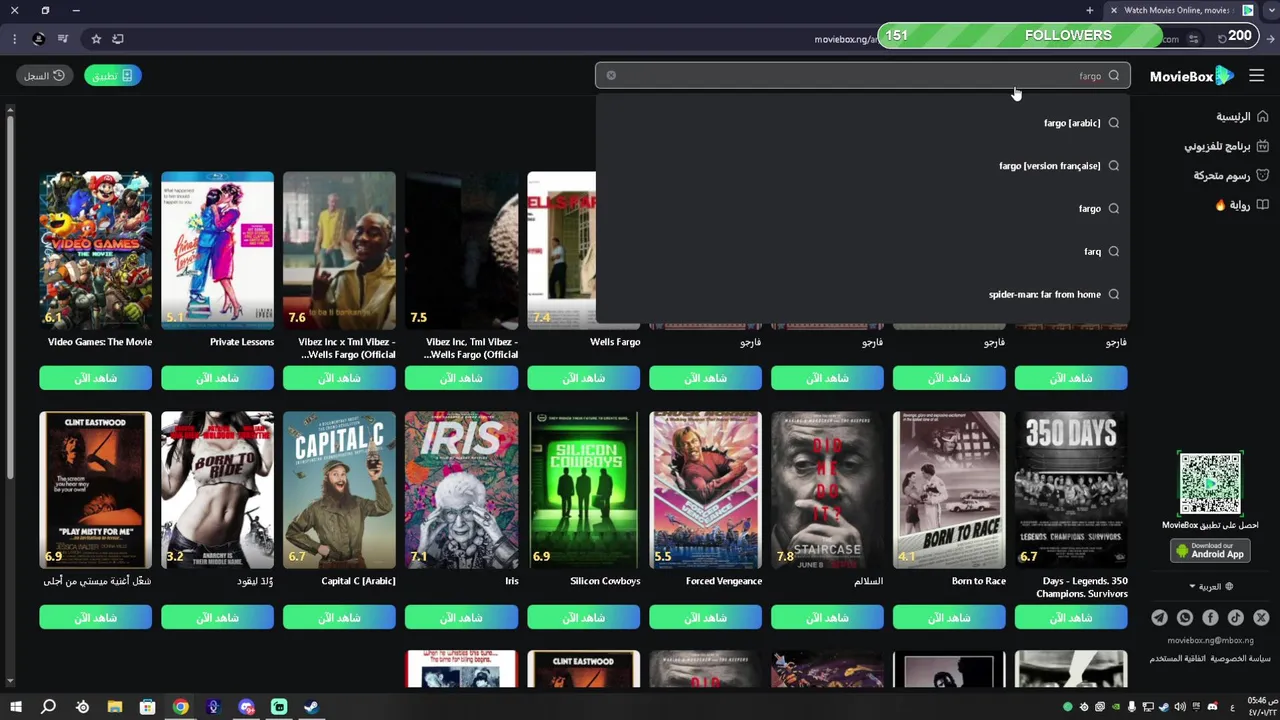Image resolution: width=1280 pixels, height=720 pixels.
Task: Open the برنامج تلفزيوني TV shows section
Action: pos(1226,146)
